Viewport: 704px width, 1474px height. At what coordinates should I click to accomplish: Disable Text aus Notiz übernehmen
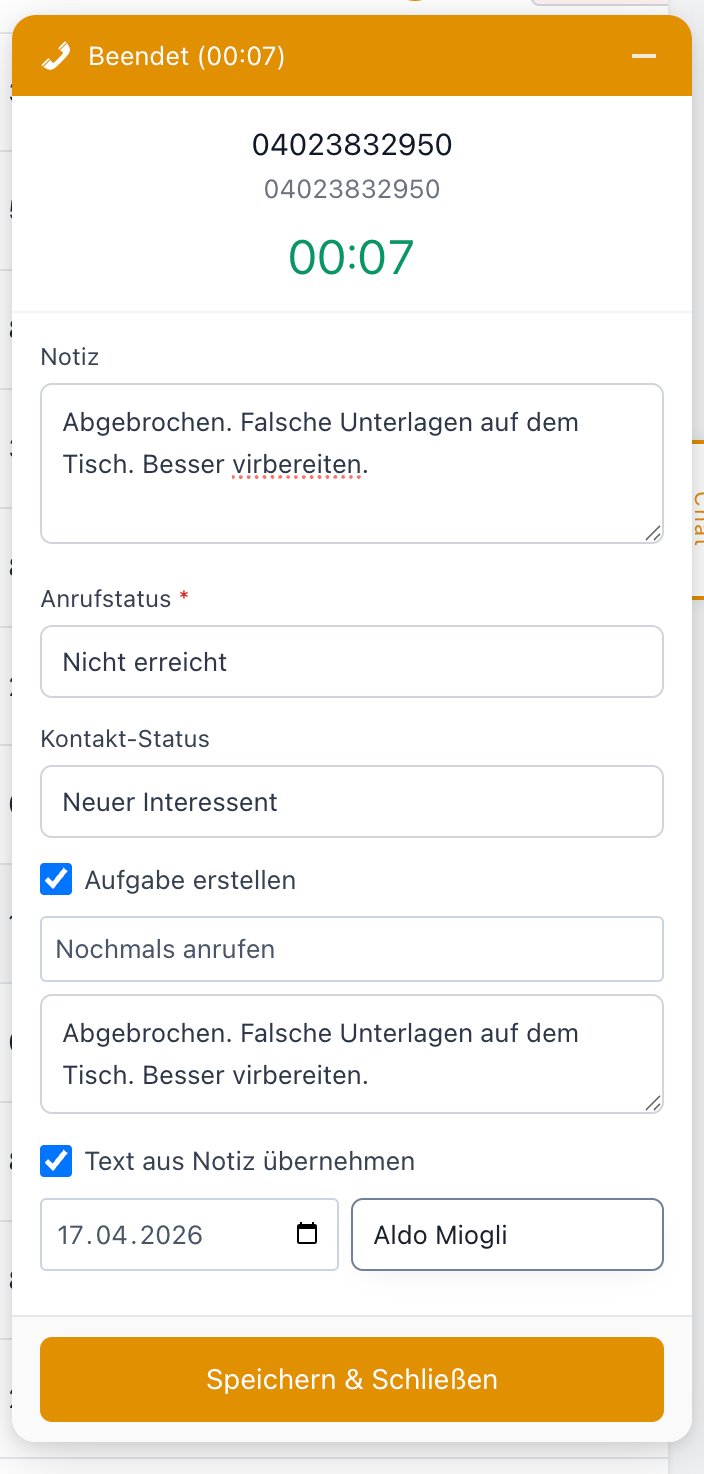point(56,1161)
